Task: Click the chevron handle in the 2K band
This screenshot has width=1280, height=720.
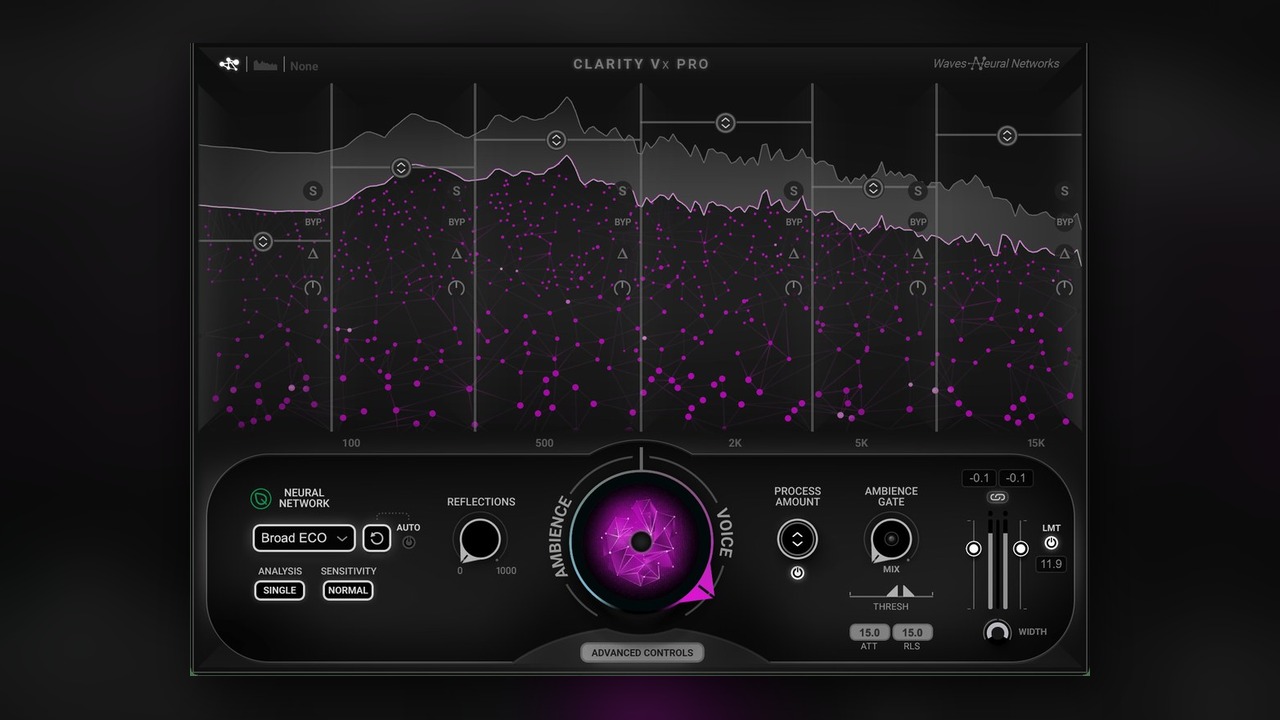Action: tap(725, 123)
